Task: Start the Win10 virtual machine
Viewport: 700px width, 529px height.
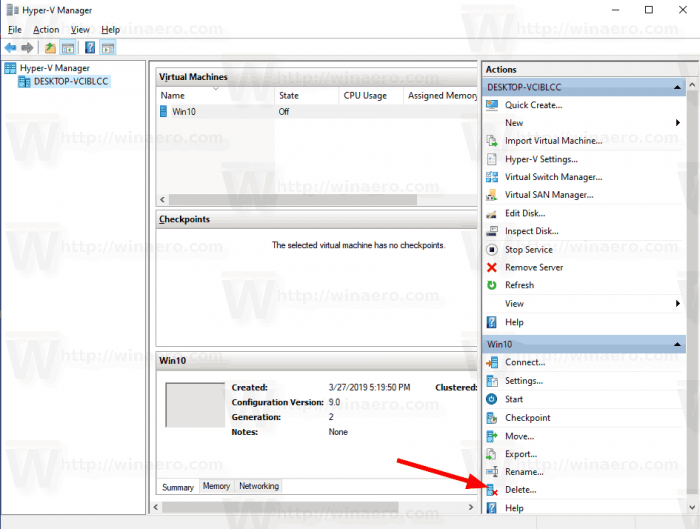Action: pos(515,399)
